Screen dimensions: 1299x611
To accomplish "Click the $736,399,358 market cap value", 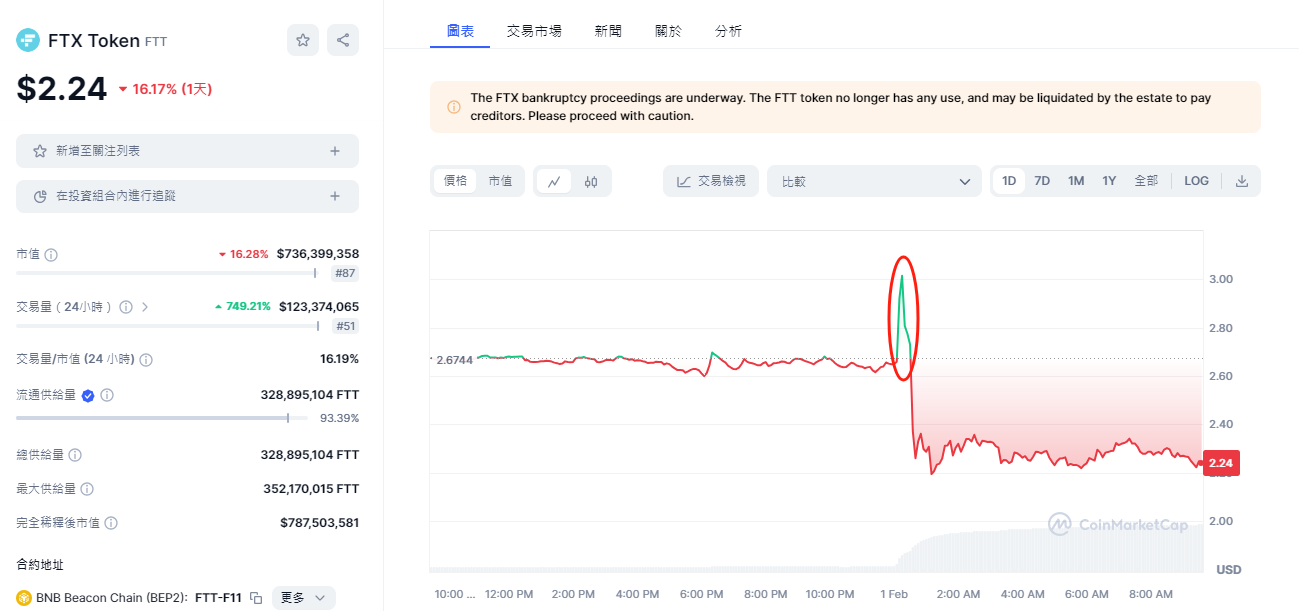I will pos(318,254).
